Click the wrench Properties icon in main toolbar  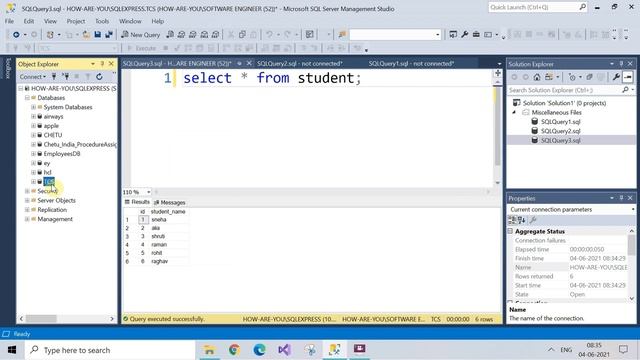pyautogui.click(x=464, y=35)
